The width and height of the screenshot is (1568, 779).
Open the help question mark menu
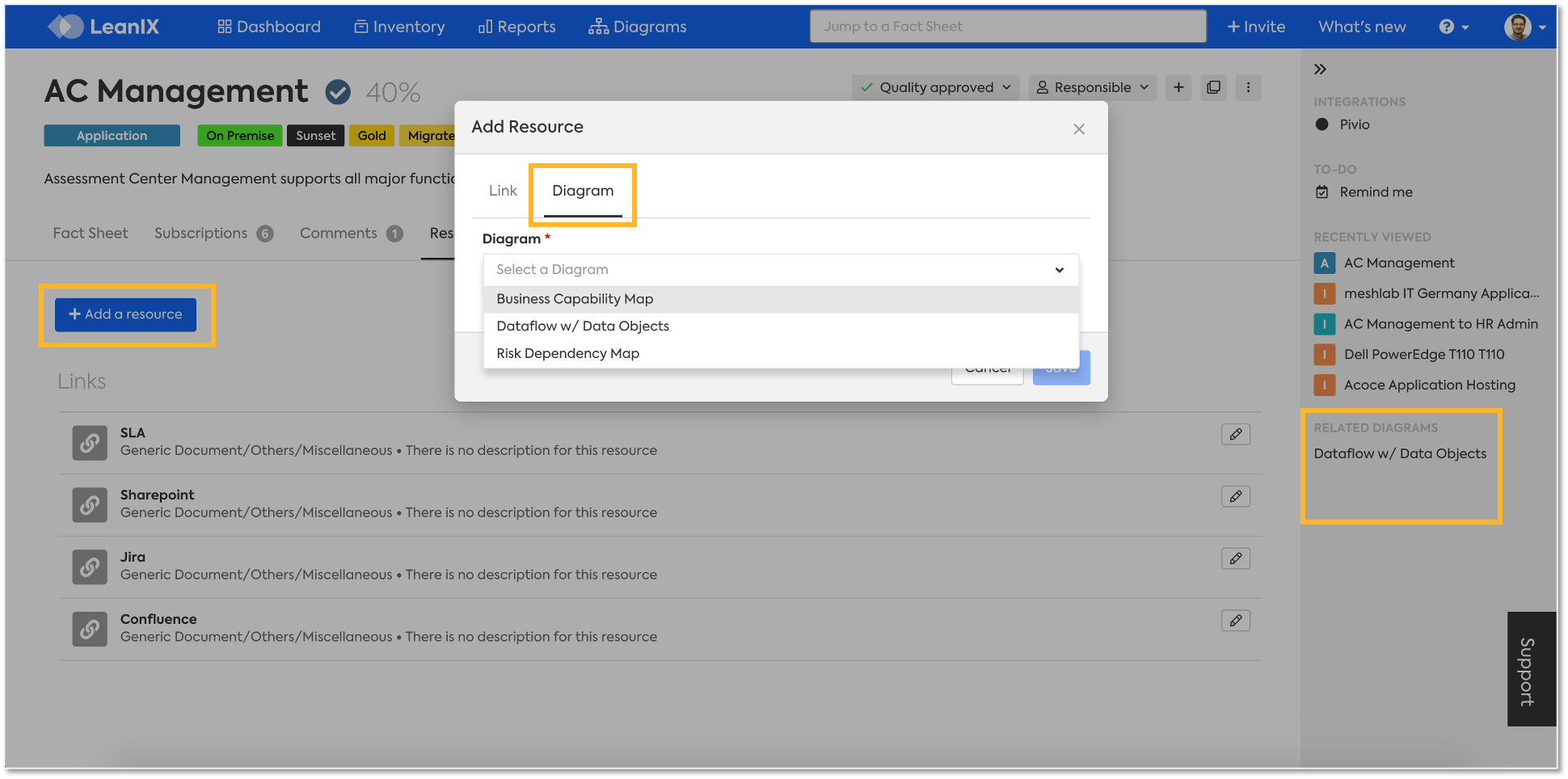[1453, 27]
